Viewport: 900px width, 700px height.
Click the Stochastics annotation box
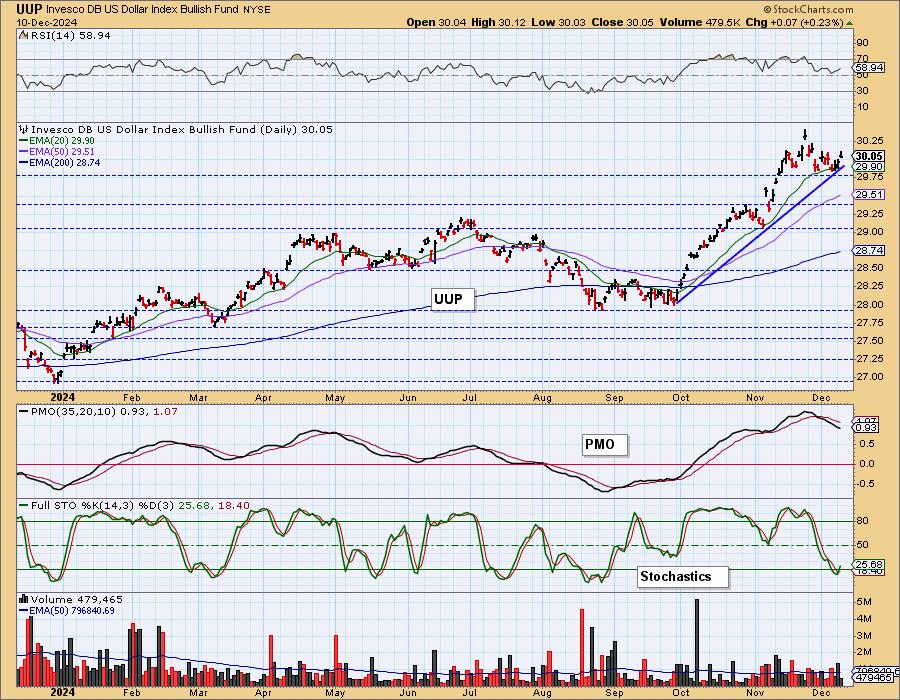click(x=682, y=577)
